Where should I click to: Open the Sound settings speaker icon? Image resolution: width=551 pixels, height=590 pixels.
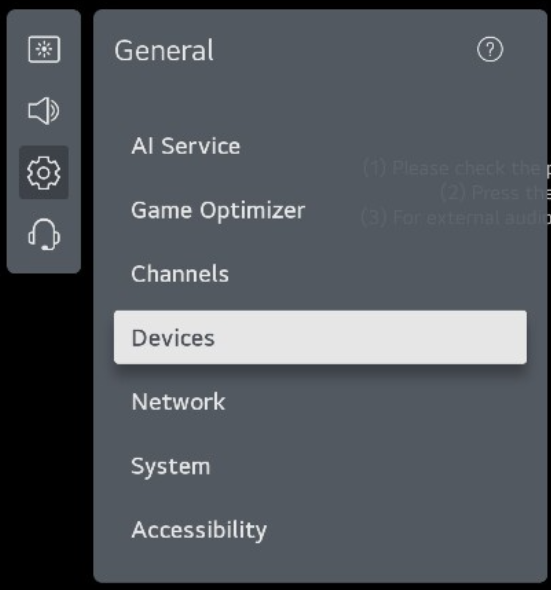pyautogui.click(x=44, y=111)
